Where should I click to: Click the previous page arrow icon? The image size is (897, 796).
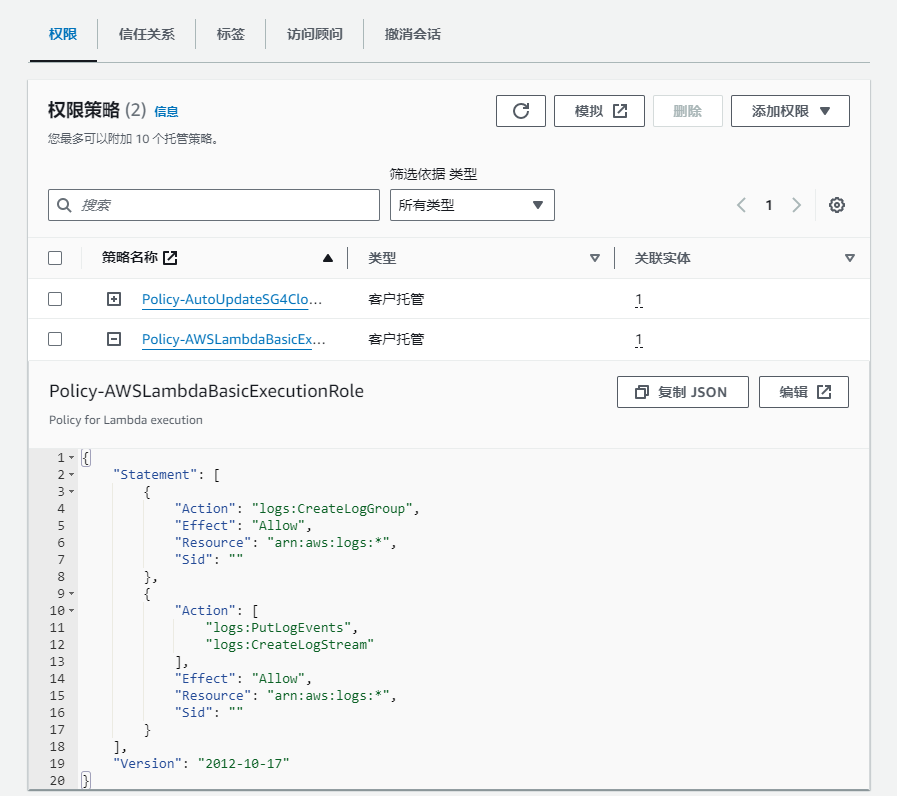coord(741,205)
